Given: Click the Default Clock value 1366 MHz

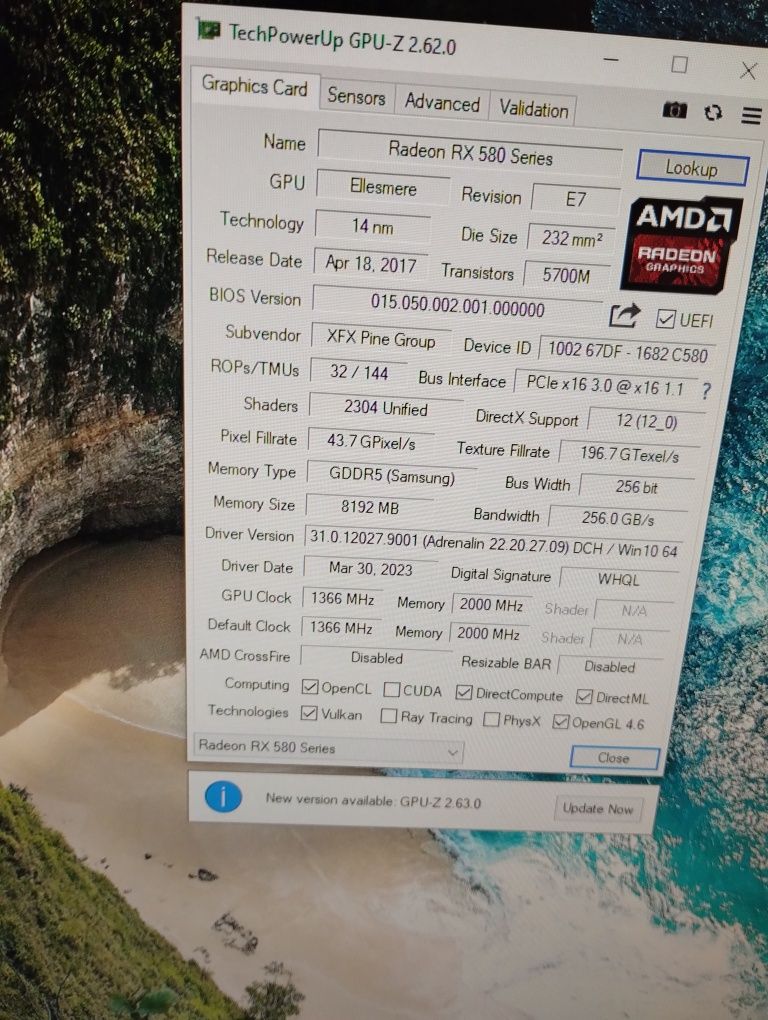Looking at the screenshot, I should tap(341, 628).
